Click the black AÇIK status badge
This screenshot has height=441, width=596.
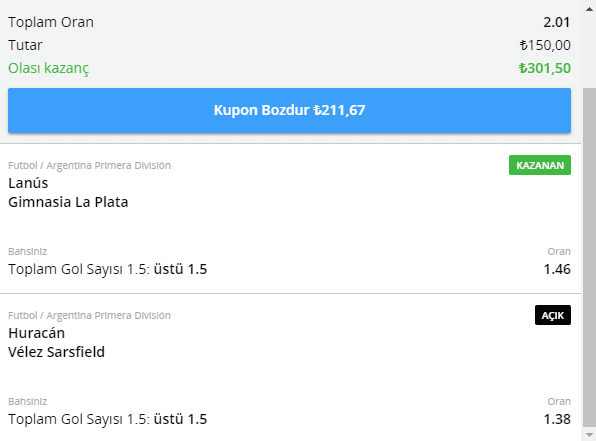tap(553, 315)
